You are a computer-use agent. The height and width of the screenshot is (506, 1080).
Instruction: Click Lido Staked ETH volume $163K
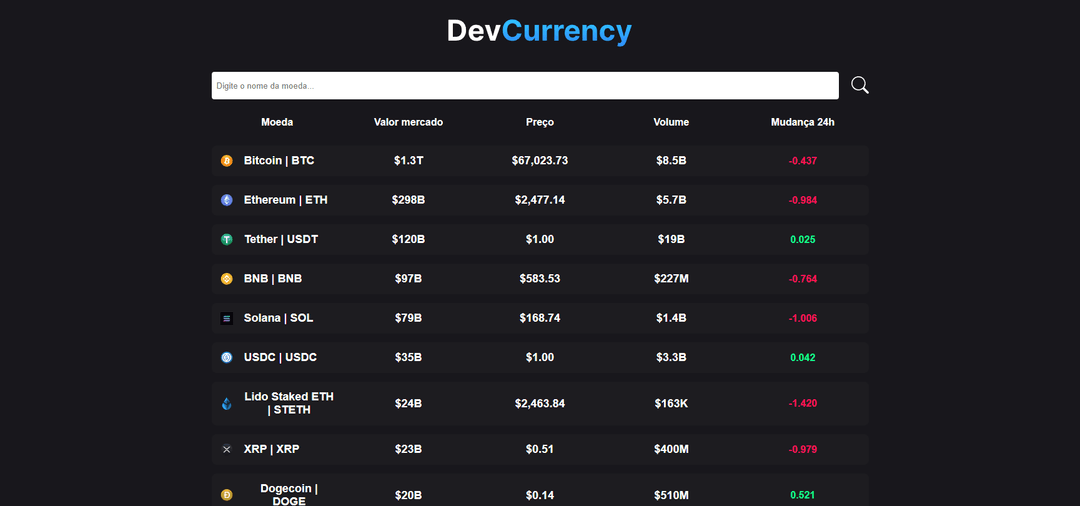pos(672,403)
